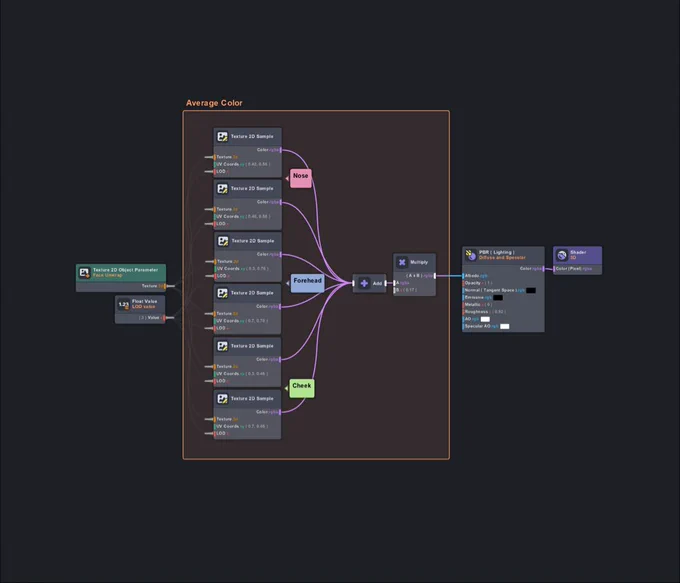Click the Multiply (A x B) output port
This screenshot has width=680, height=583.
(x=435, y=275)
